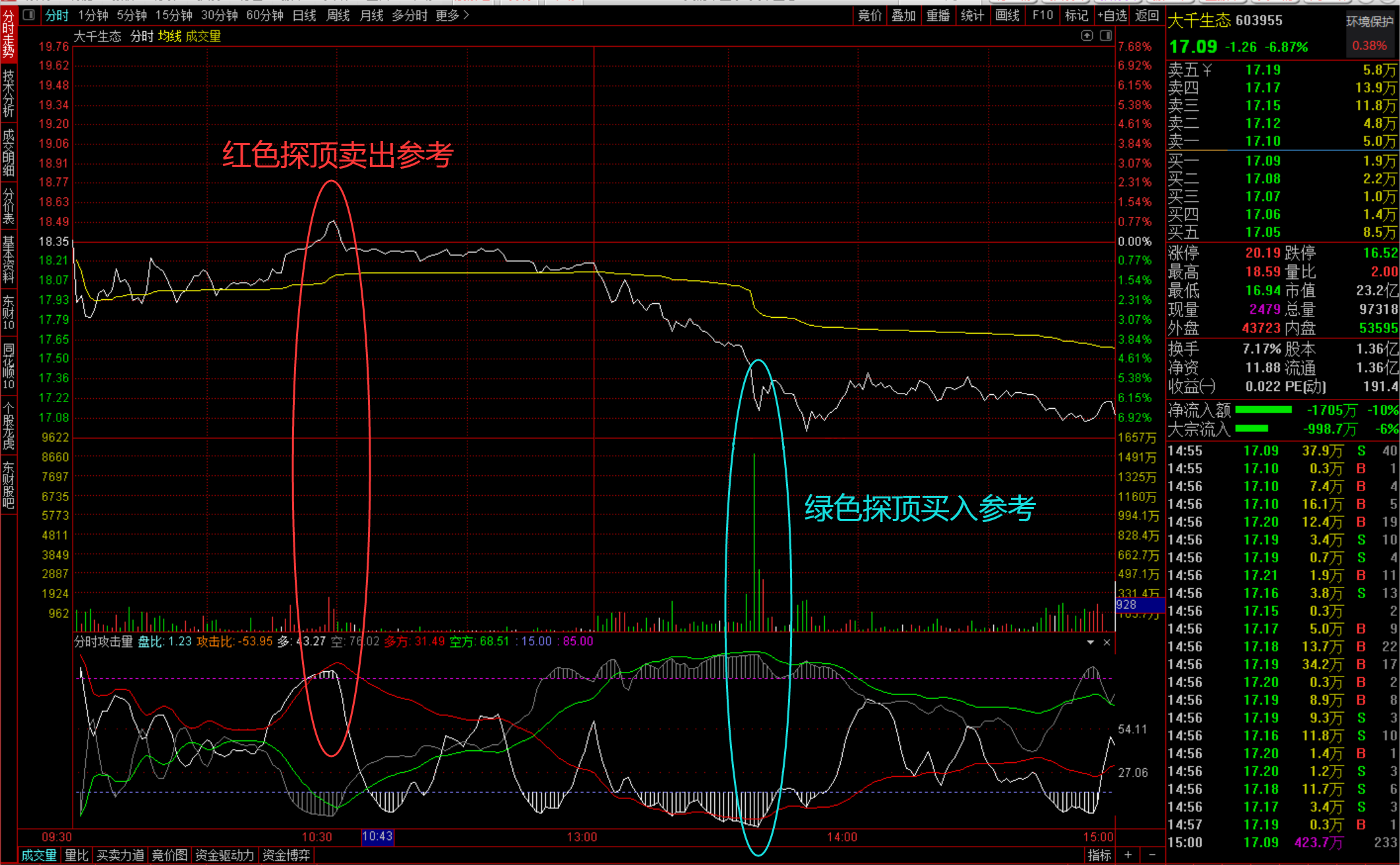Open the 叠加 overlay comparison tool
Screen dimensions: 1400x865
[x=903, y=15]
